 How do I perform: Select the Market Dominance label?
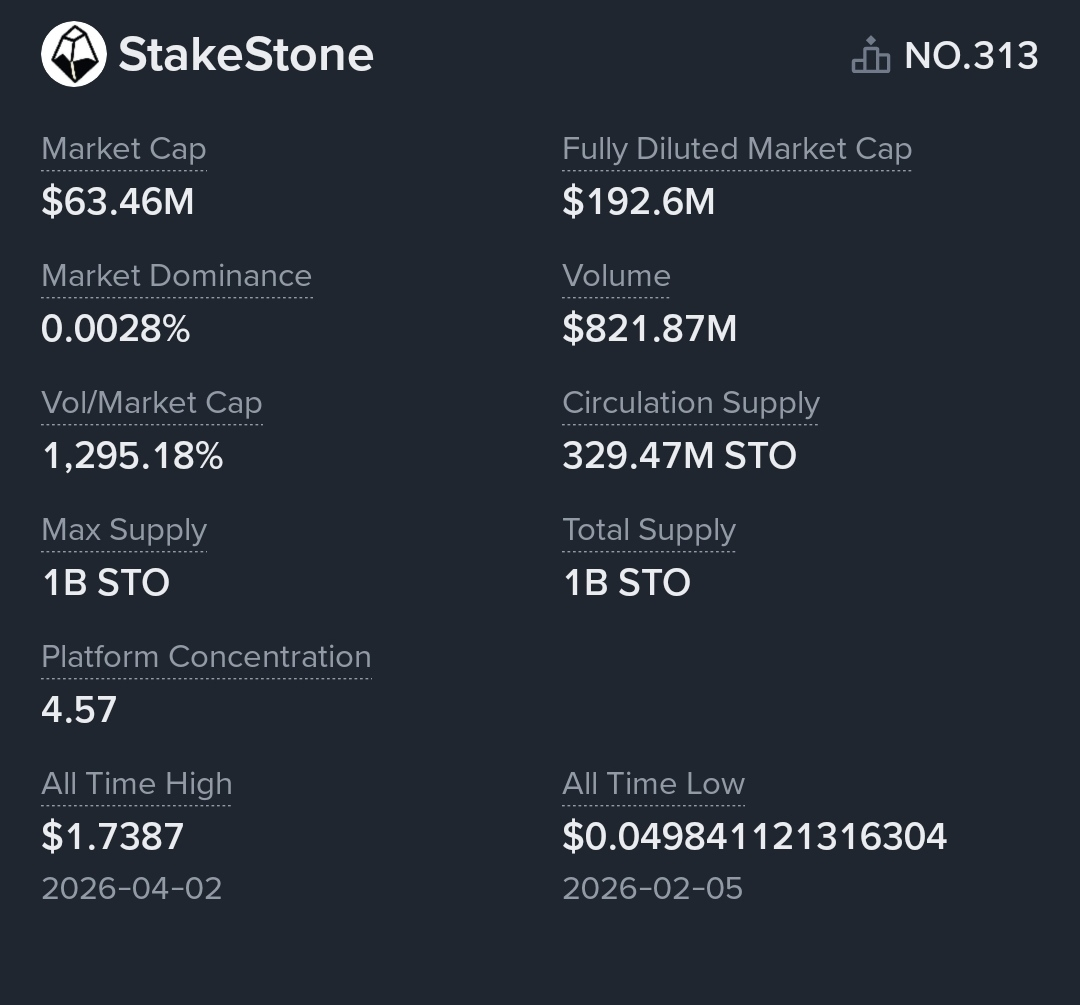176,276
